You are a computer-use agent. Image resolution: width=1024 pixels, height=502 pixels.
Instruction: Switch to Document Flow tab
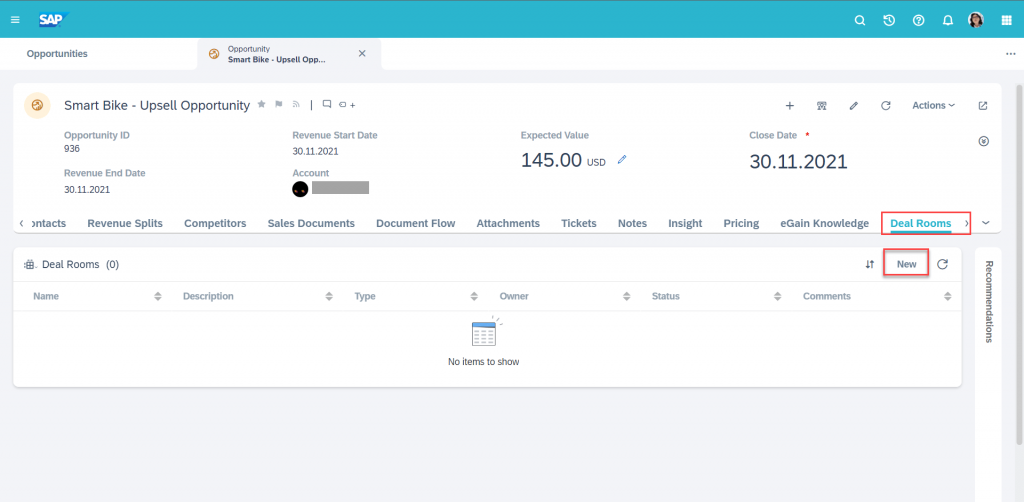(415, 223)
